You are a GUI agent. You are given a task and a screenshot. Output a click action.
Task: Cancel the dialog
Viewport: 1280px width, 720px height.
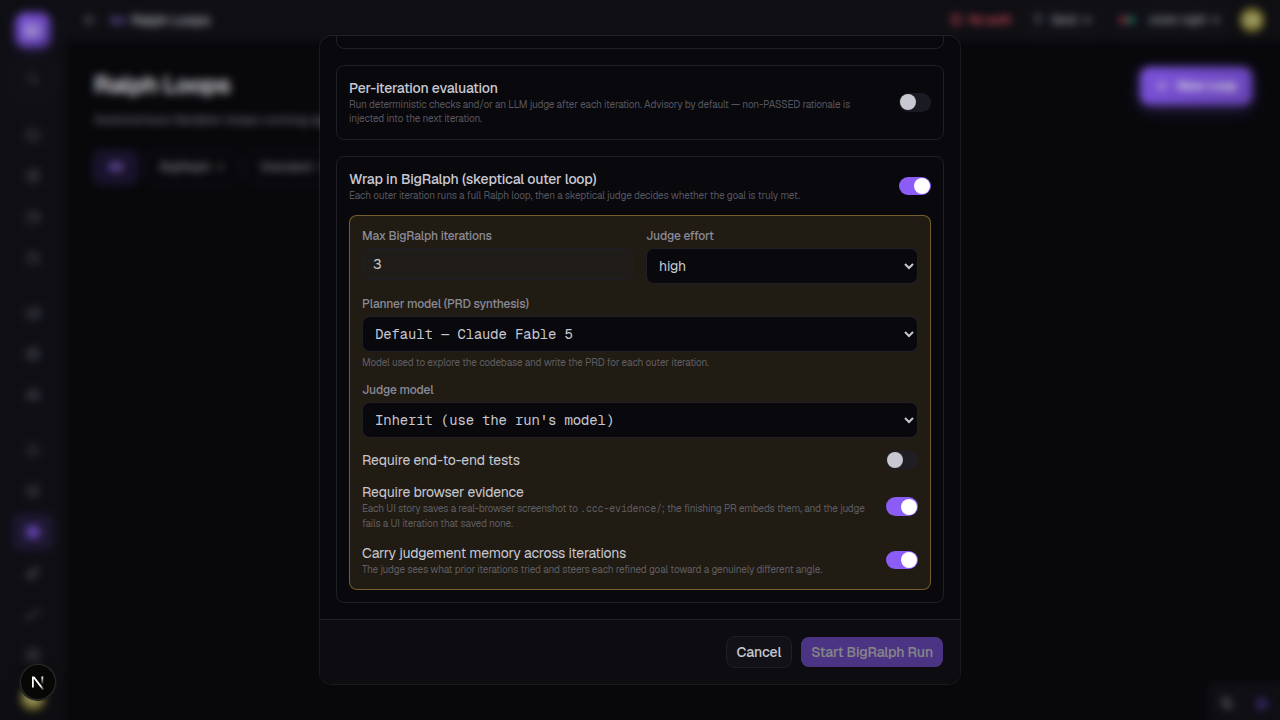click(x=759, y=652)
